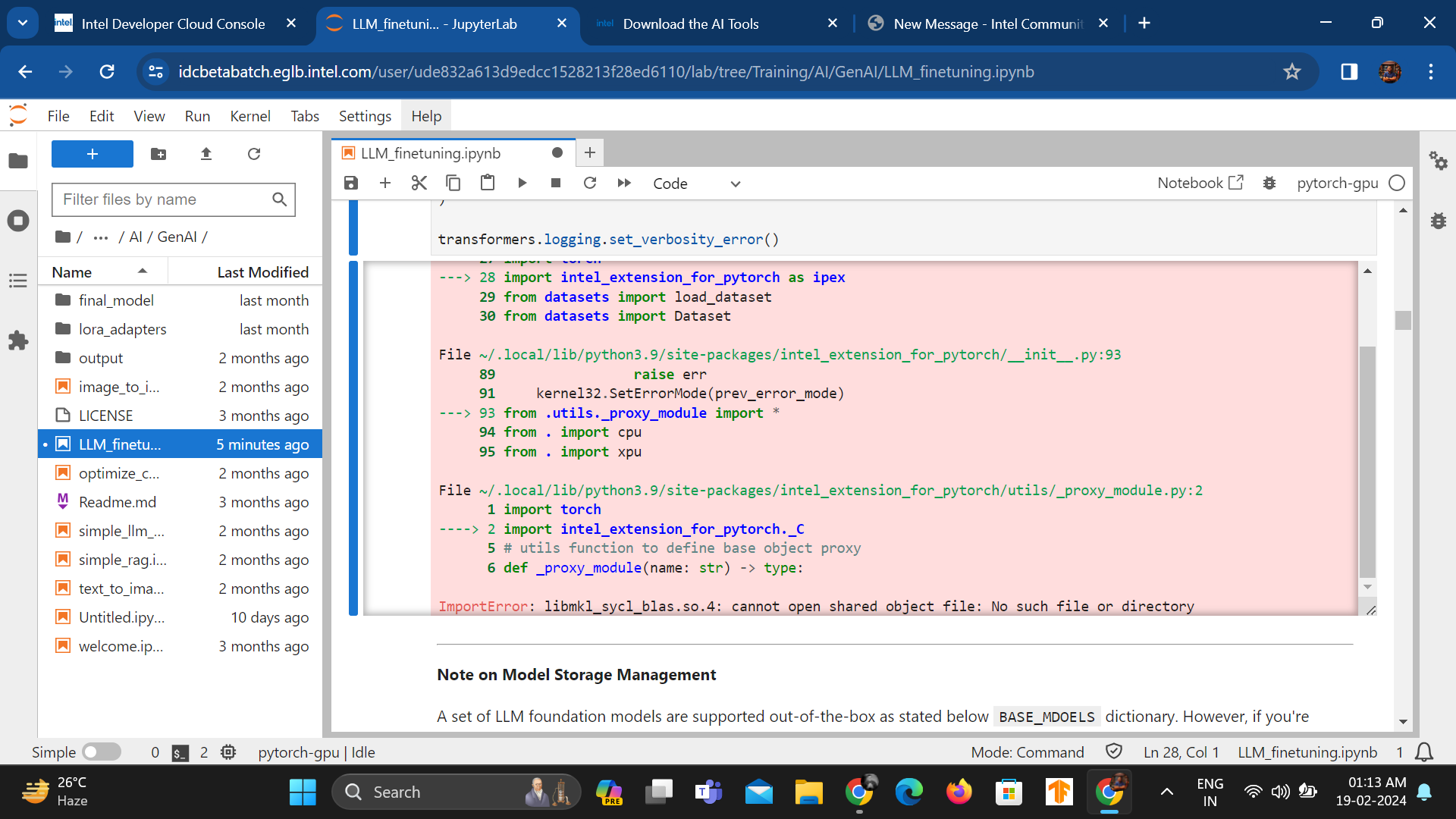Open the Extension Manager puzzle icon
Screen dimensions: 1456x819
pos(18,340)
